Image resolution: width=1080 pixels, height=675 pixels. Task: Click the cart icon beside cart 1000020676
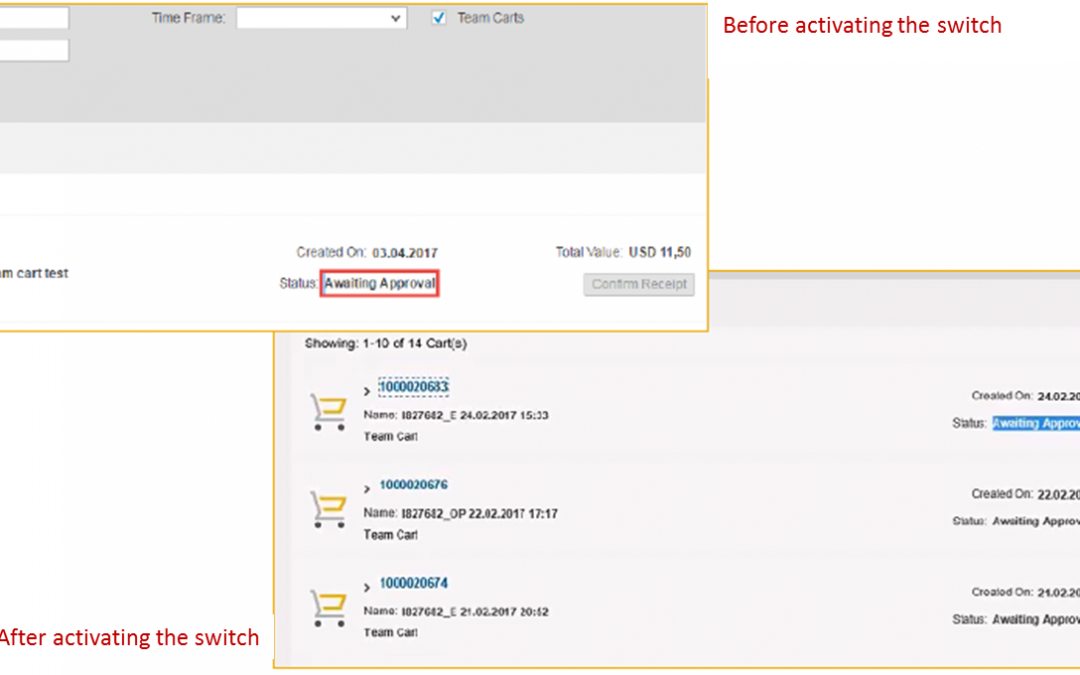(328, 509)
